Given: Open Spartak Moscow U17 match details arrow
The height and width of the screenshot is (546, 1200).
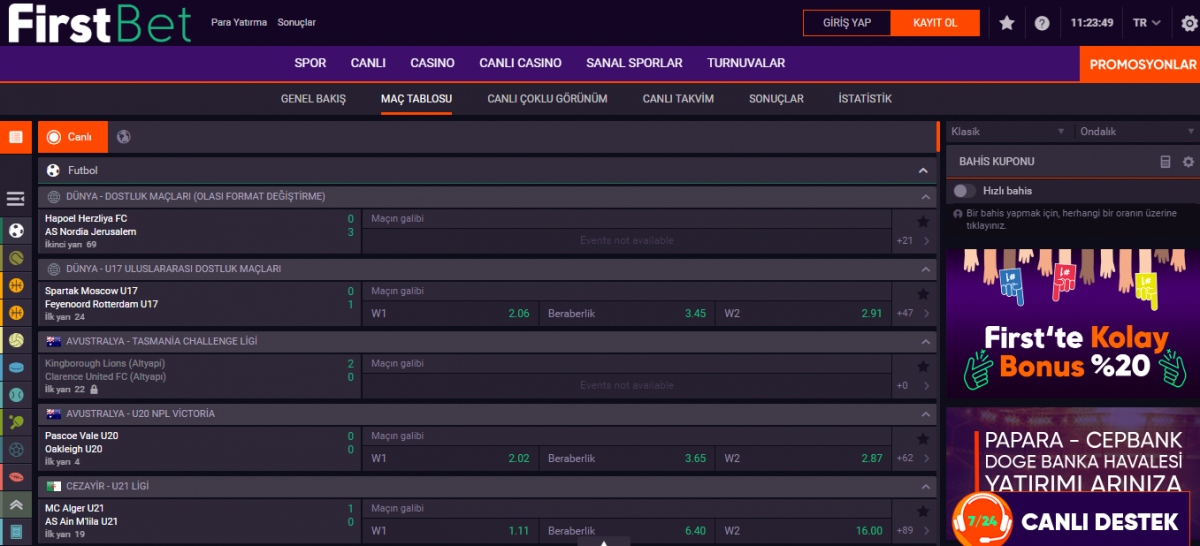Looking at the screenshot, I should click(926, 313).
